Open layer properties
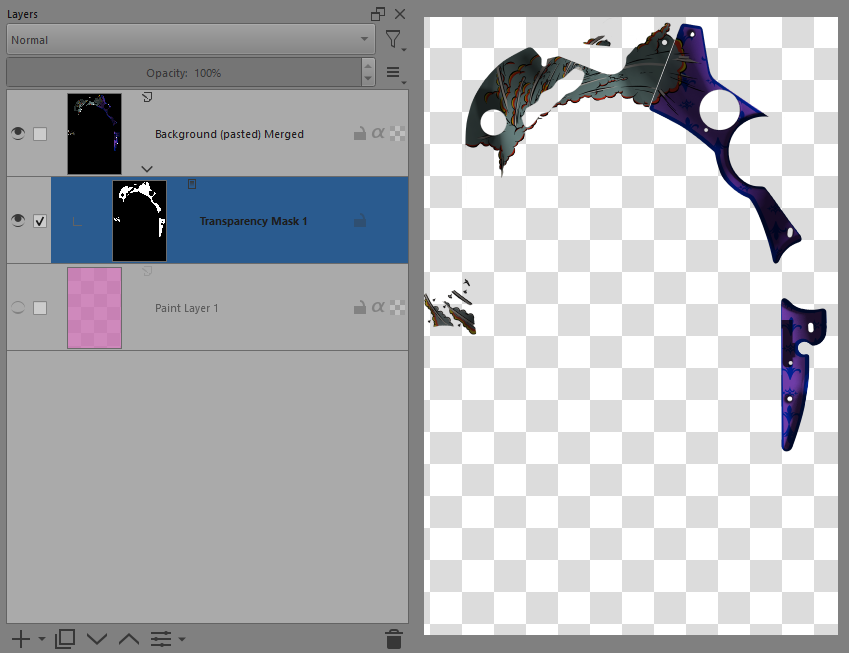This screenshot has height=653, width=849. tap(161, 639)
